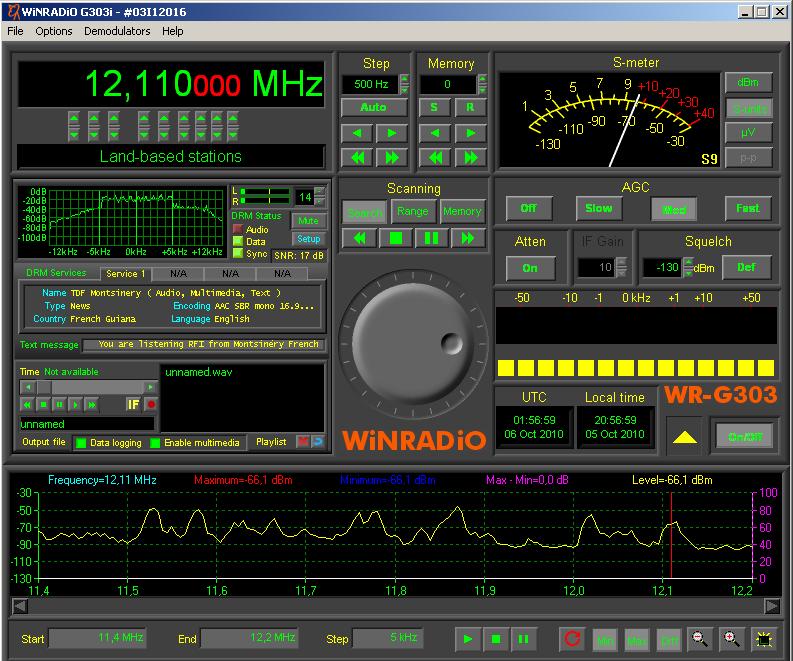Set AGC to Med
793x661 pixels.
coord(674,209)
